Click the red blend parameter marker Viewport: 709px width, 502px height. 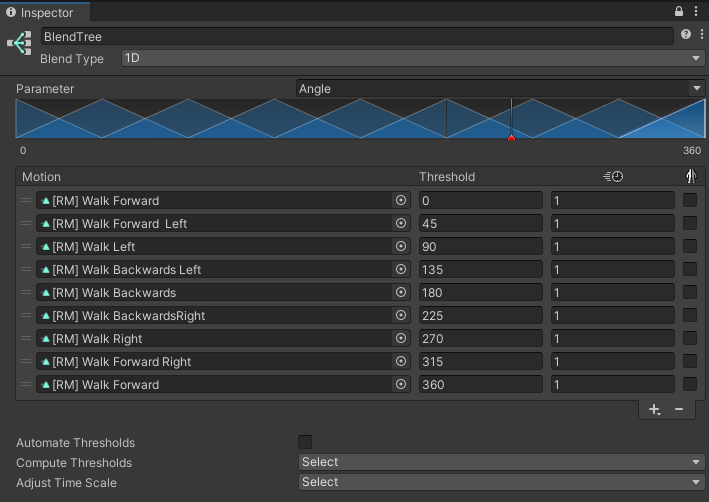pyautogui.click(x=511, y=137)
